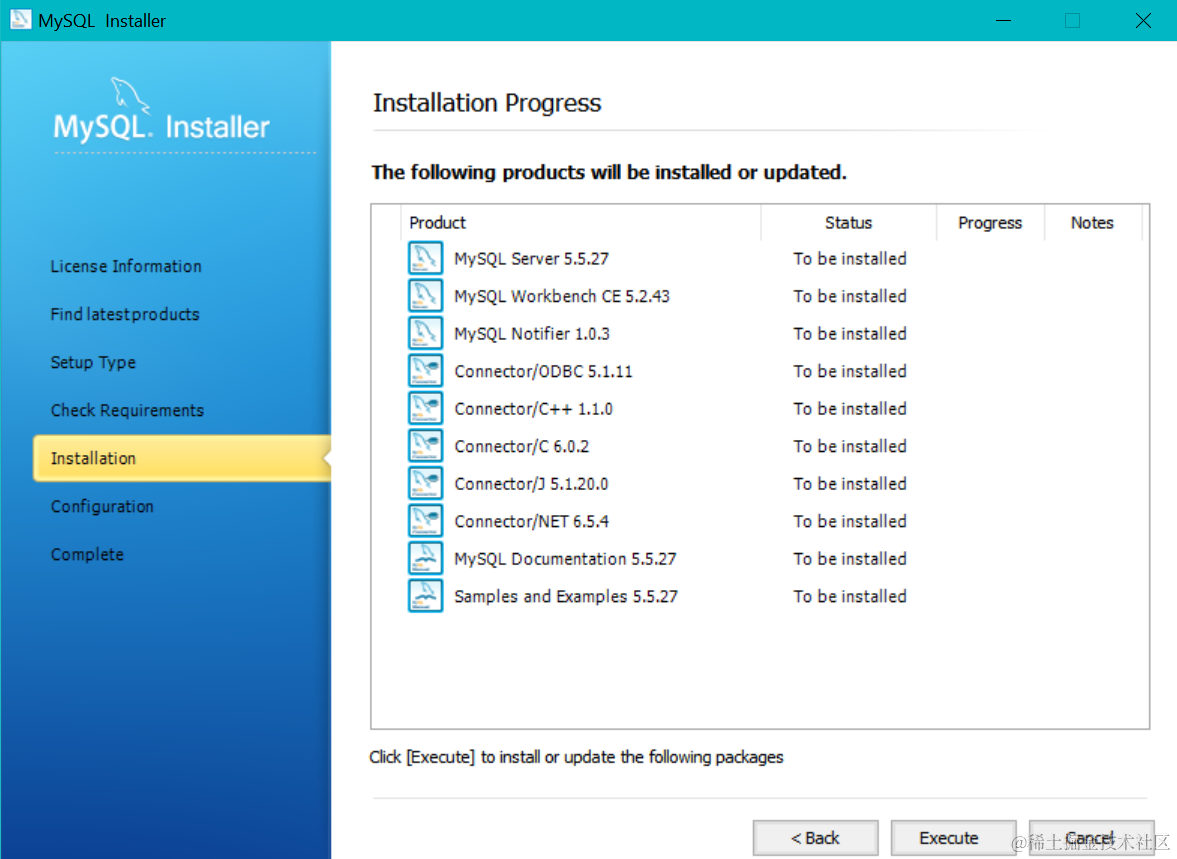Image resolution: width=1177 pixels, height=859 pixels.
Task: Click Connector/ODBC's To be installed status
Action: [850, 372]
